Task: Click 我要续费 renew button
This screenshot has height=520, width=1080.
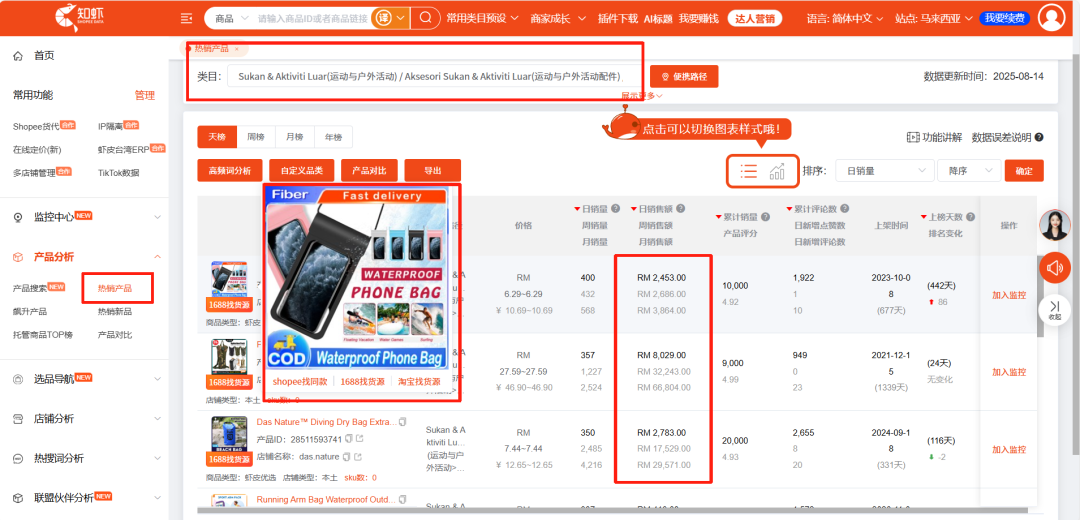Action: [1005, 19]
